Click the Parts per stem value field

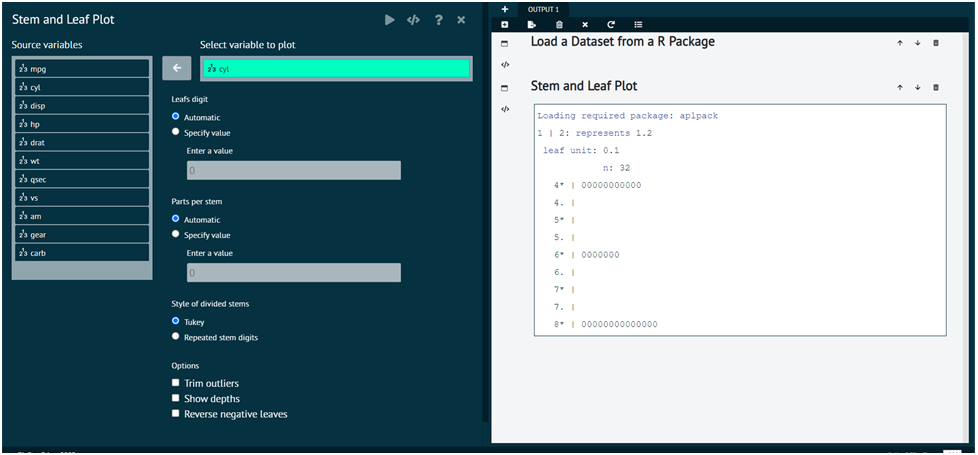point(294,273)
